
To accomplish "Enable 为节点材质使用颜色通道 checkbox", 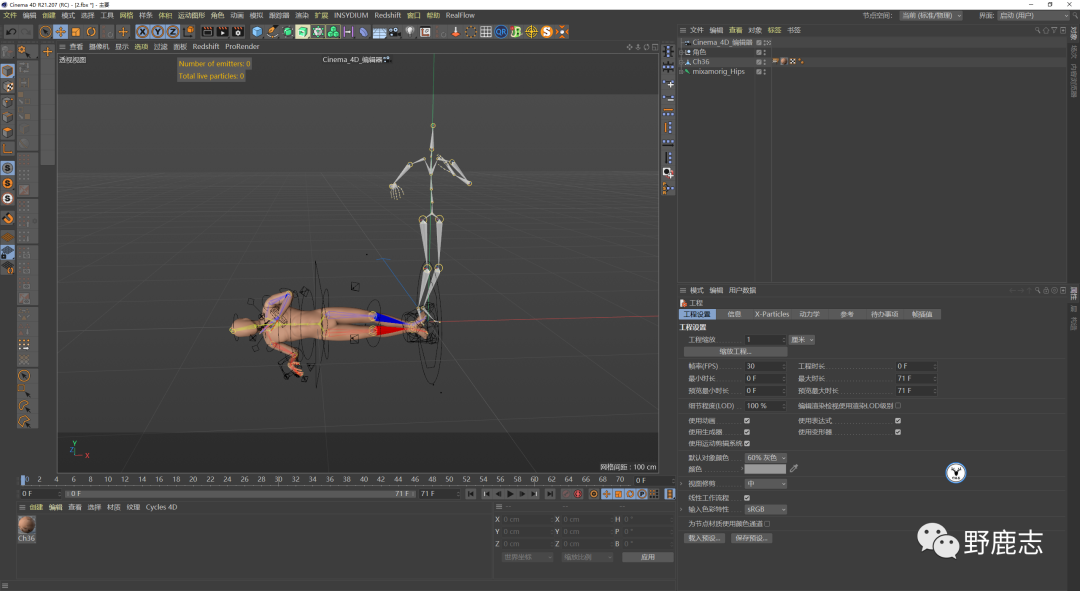I will coord(767,523).
